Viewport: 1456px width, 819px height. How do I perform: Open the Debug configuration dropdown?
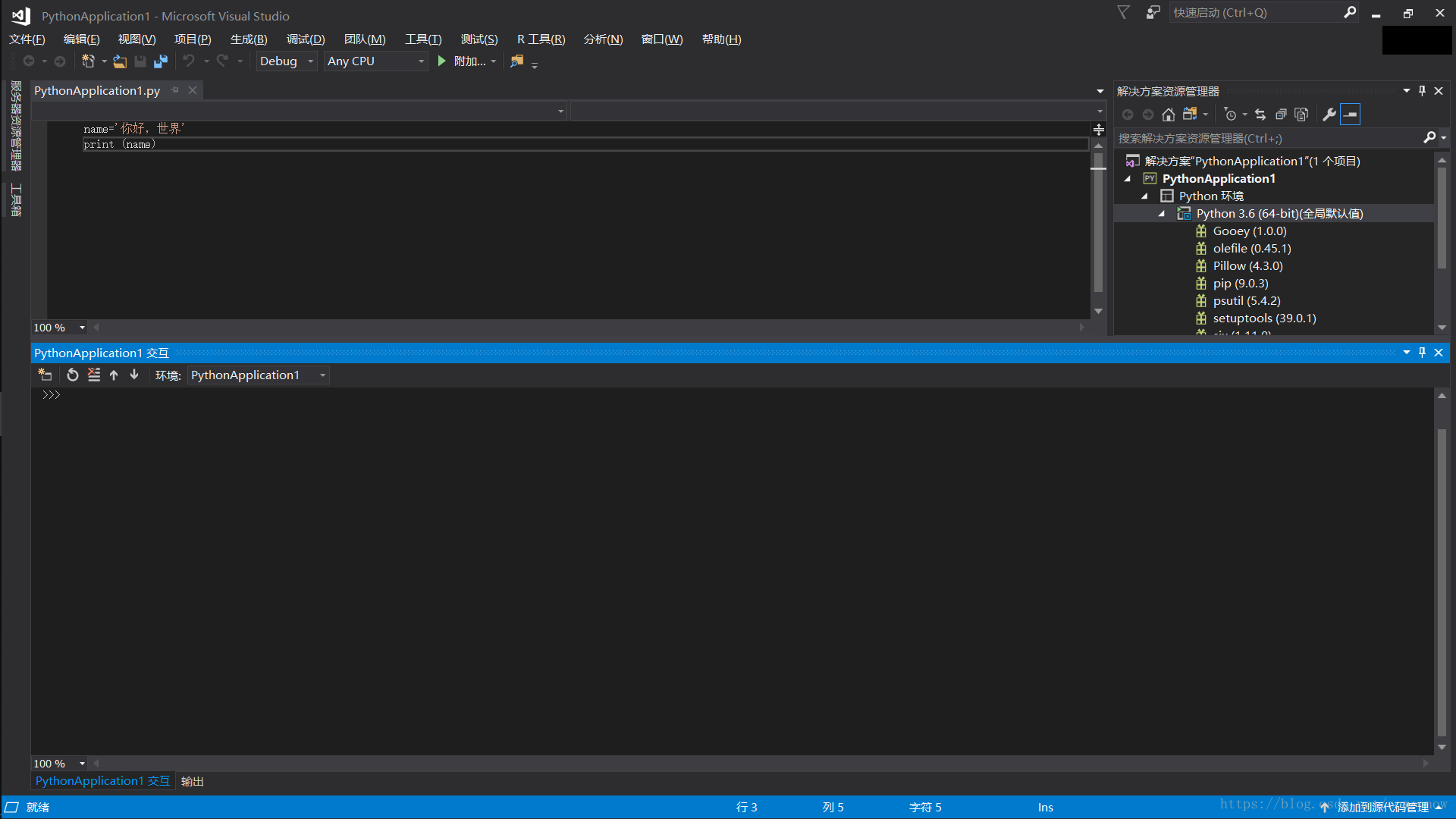click(286, 61)
